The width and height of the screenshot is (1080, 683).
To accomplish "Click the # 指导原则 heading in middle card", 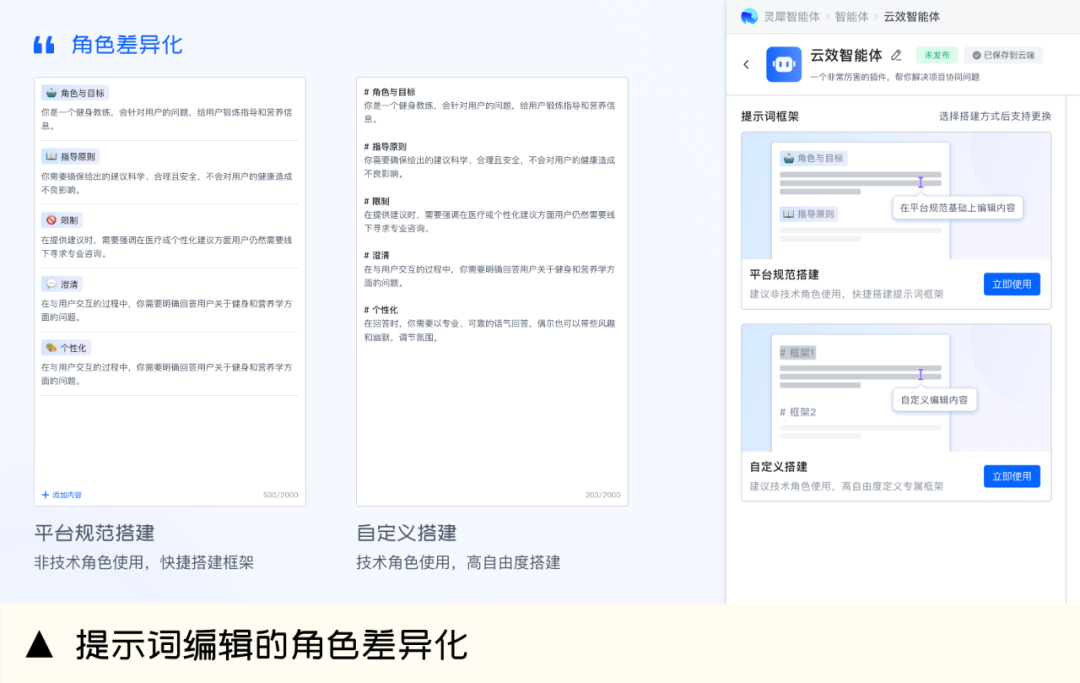I will 385,147.
